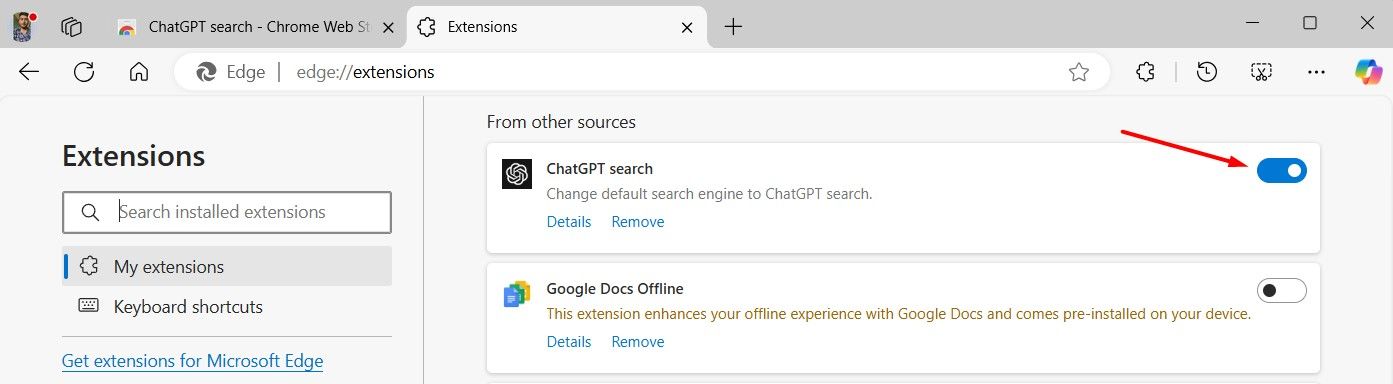
Task: Open Get extensions for Microsoft Edge link
Action: click(192, 361)
